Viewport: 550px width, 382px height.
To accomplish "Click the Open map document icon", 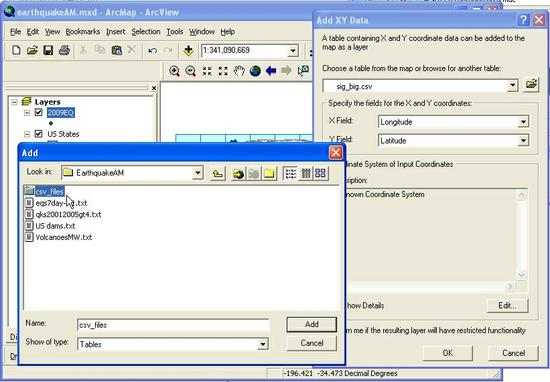I will coord(32,50).
